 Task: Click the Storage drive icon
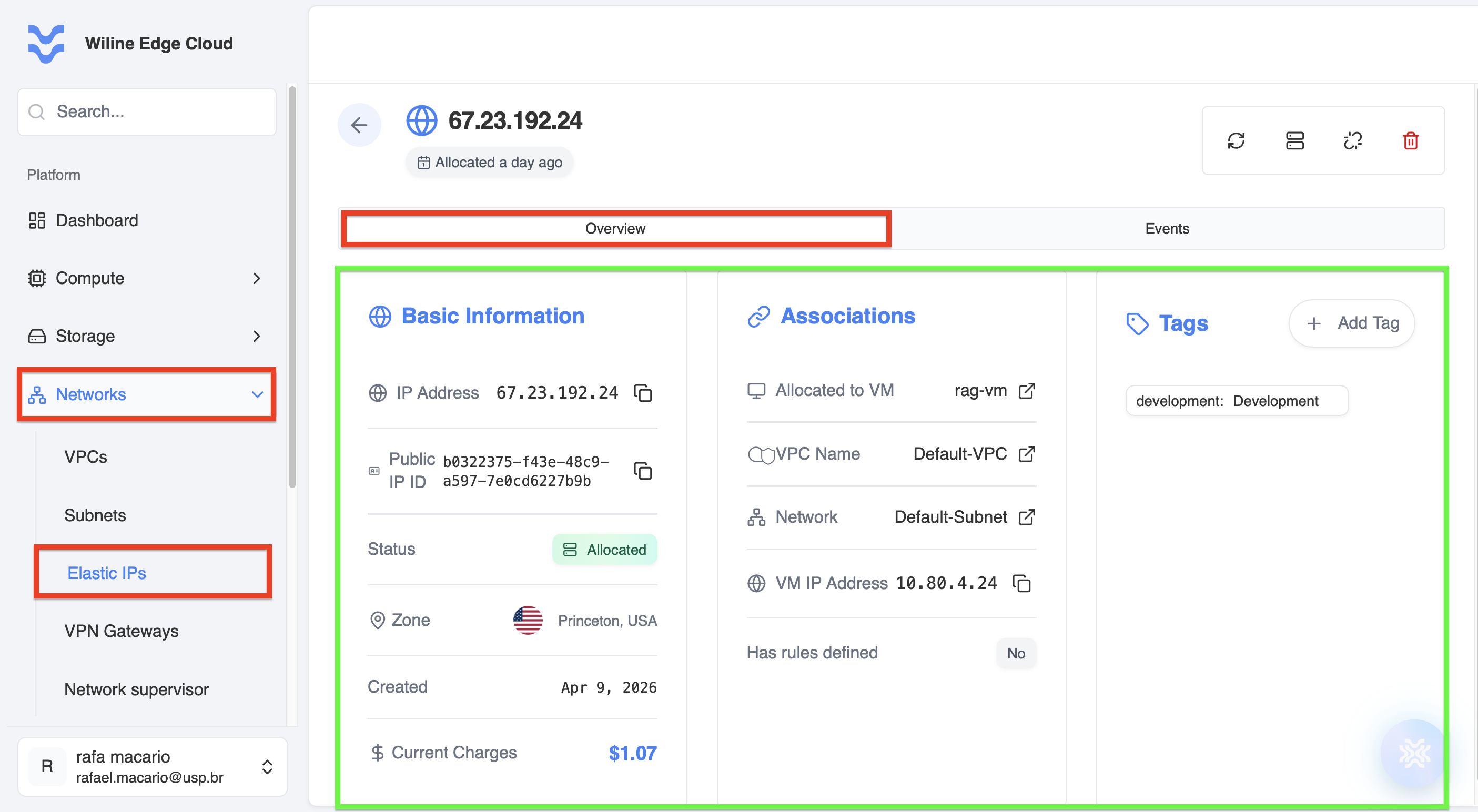point(37,336)
